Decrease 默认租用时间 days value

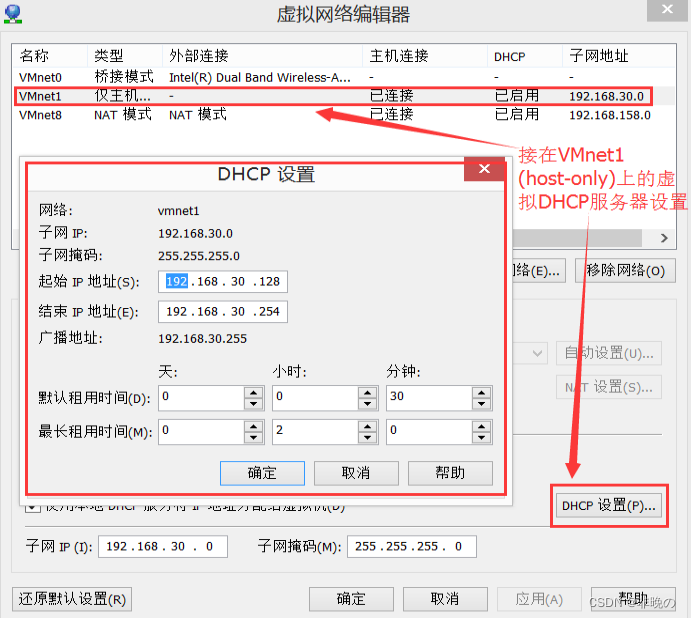click(x=254, y=404)
